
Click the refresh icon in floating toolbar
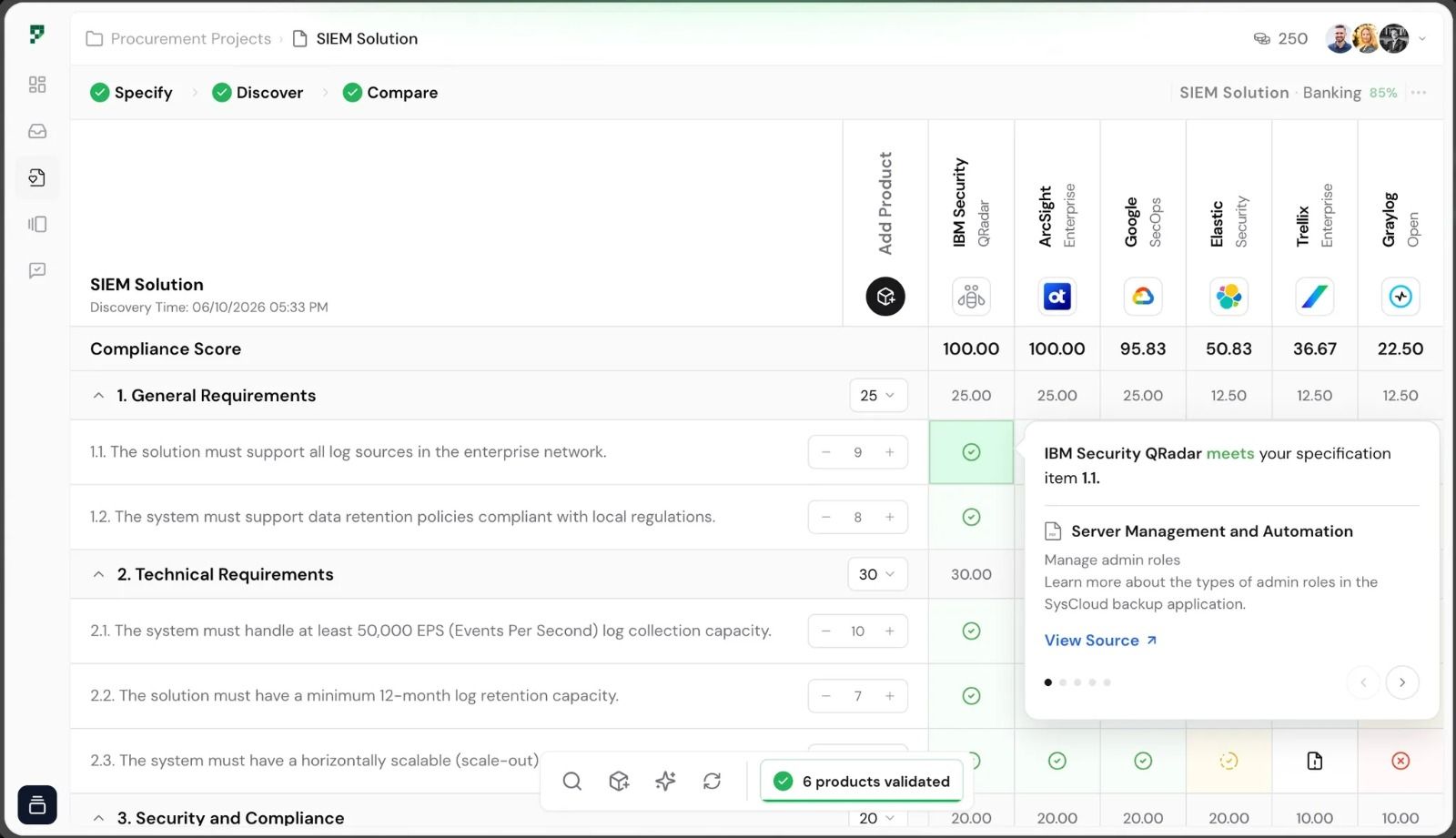coord(712,781)
